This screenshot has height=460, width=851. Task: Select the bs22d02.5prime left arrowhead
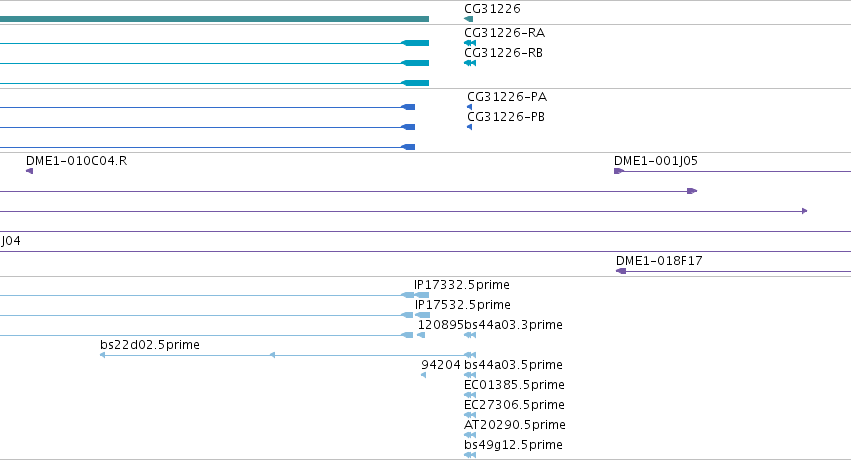coord(103,355)
